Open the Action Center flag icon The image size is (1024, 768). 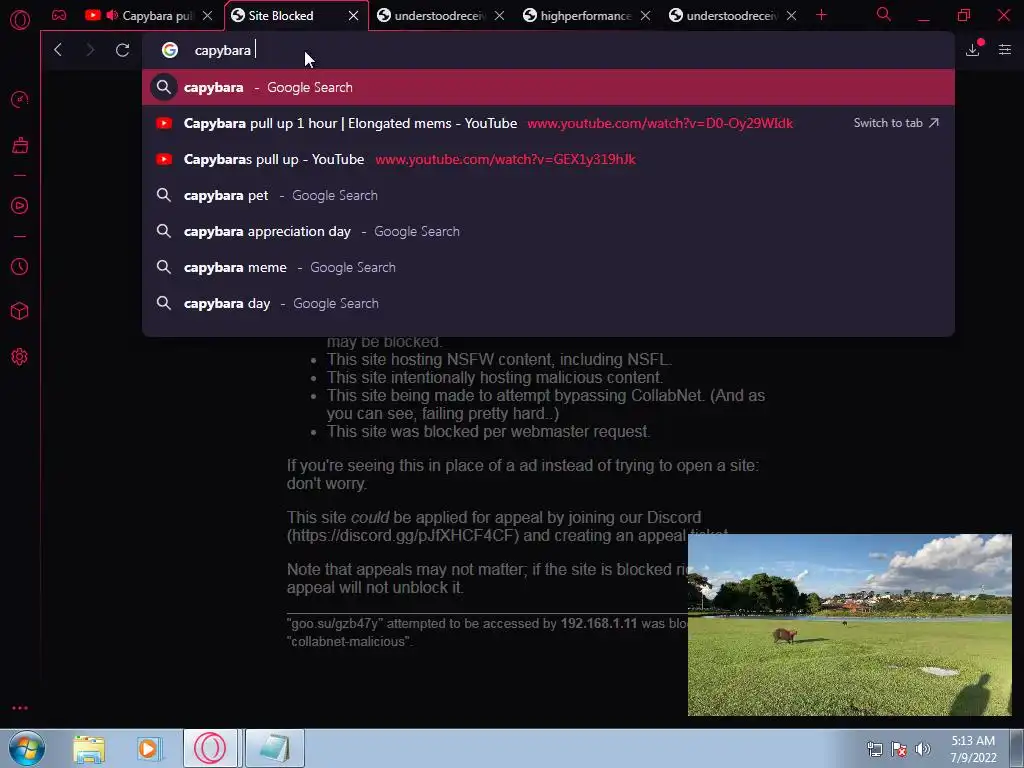899,749
